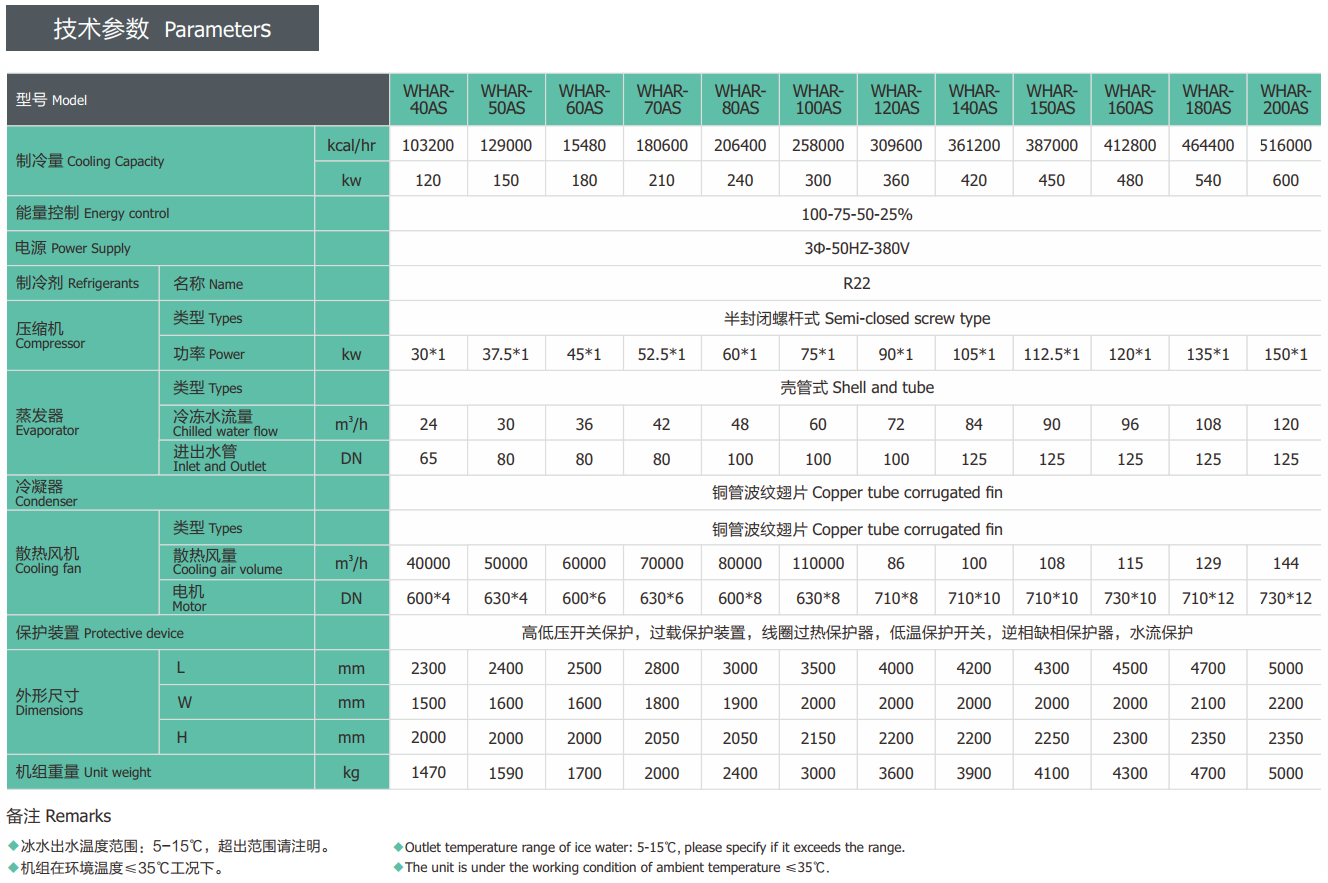Click the 技术参数 Parameters title banner

coord(162,29)
